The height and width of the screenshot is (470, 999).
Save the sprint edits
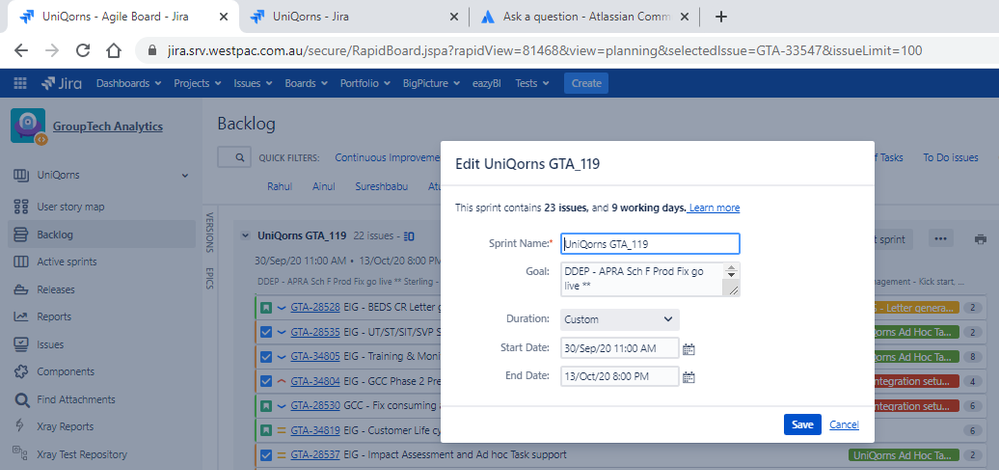click(x=802, y=425)
